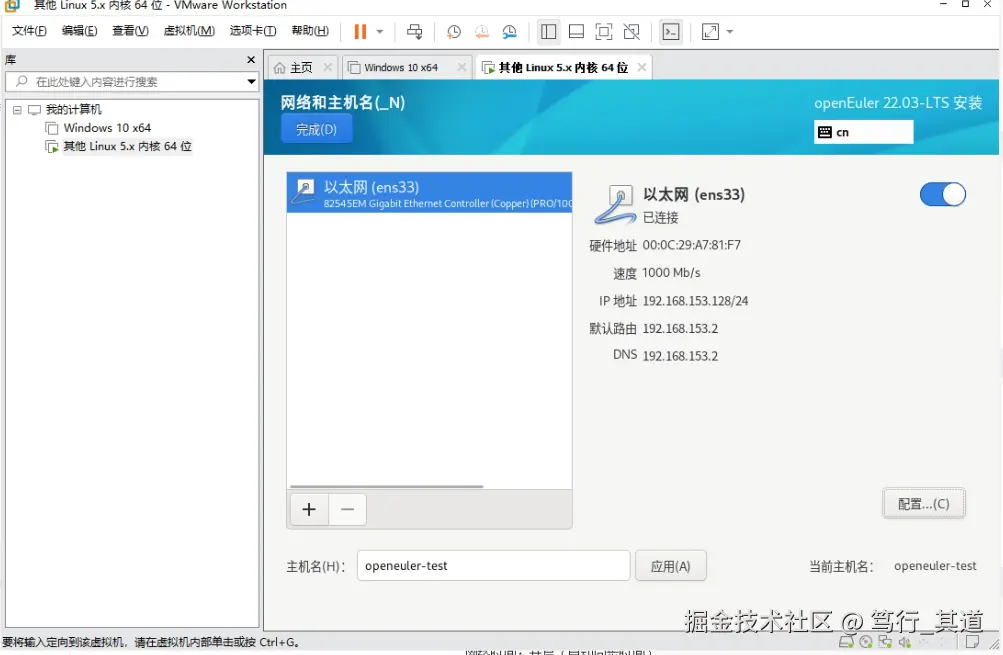Click the speed value 1000 Mb/s
This screenshot has height=655, width=1003.
[x=671, y=273]
